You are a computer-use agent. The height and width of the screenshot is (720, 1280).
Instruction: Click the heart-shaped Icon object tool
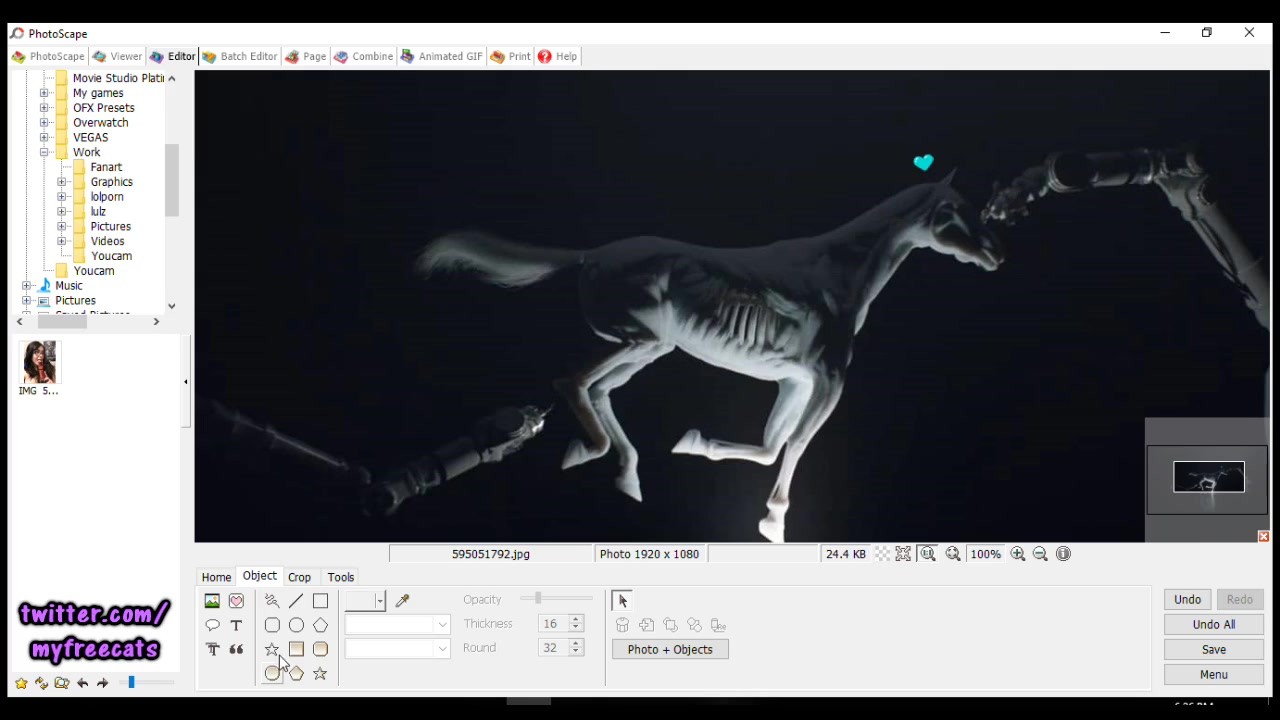pos(236,601)
